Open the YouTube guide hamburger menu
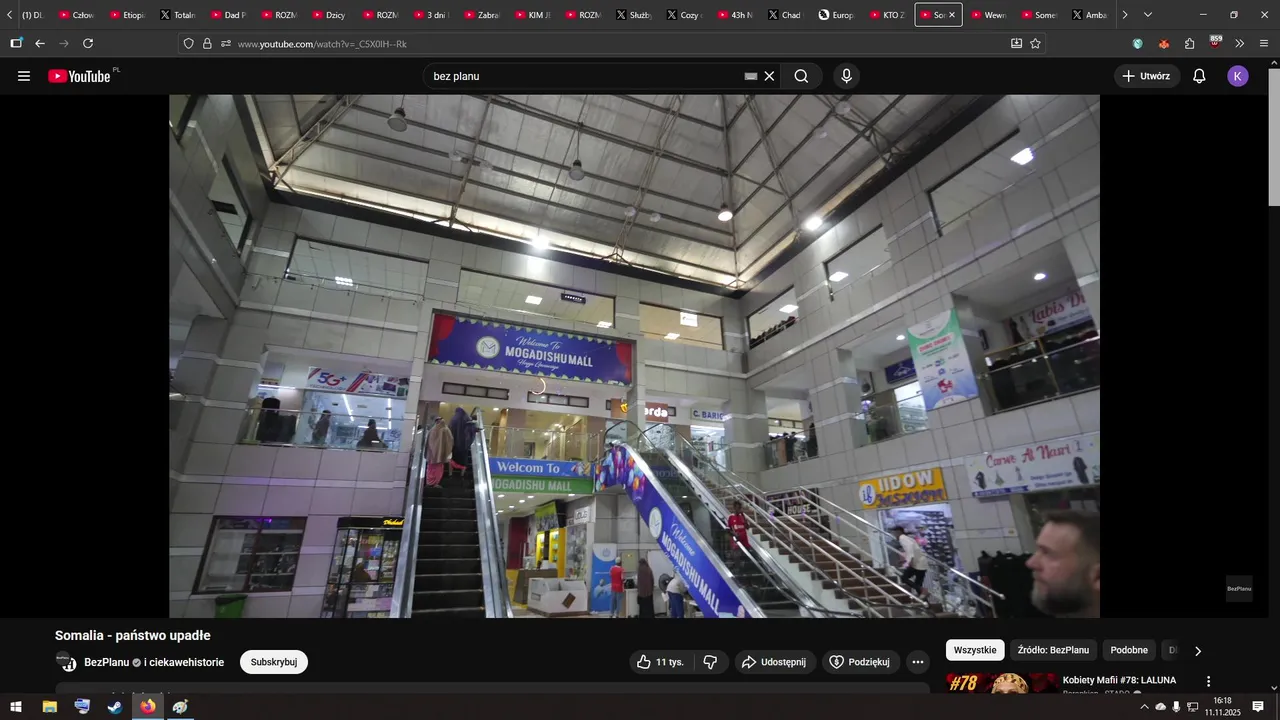 [24, 76]
